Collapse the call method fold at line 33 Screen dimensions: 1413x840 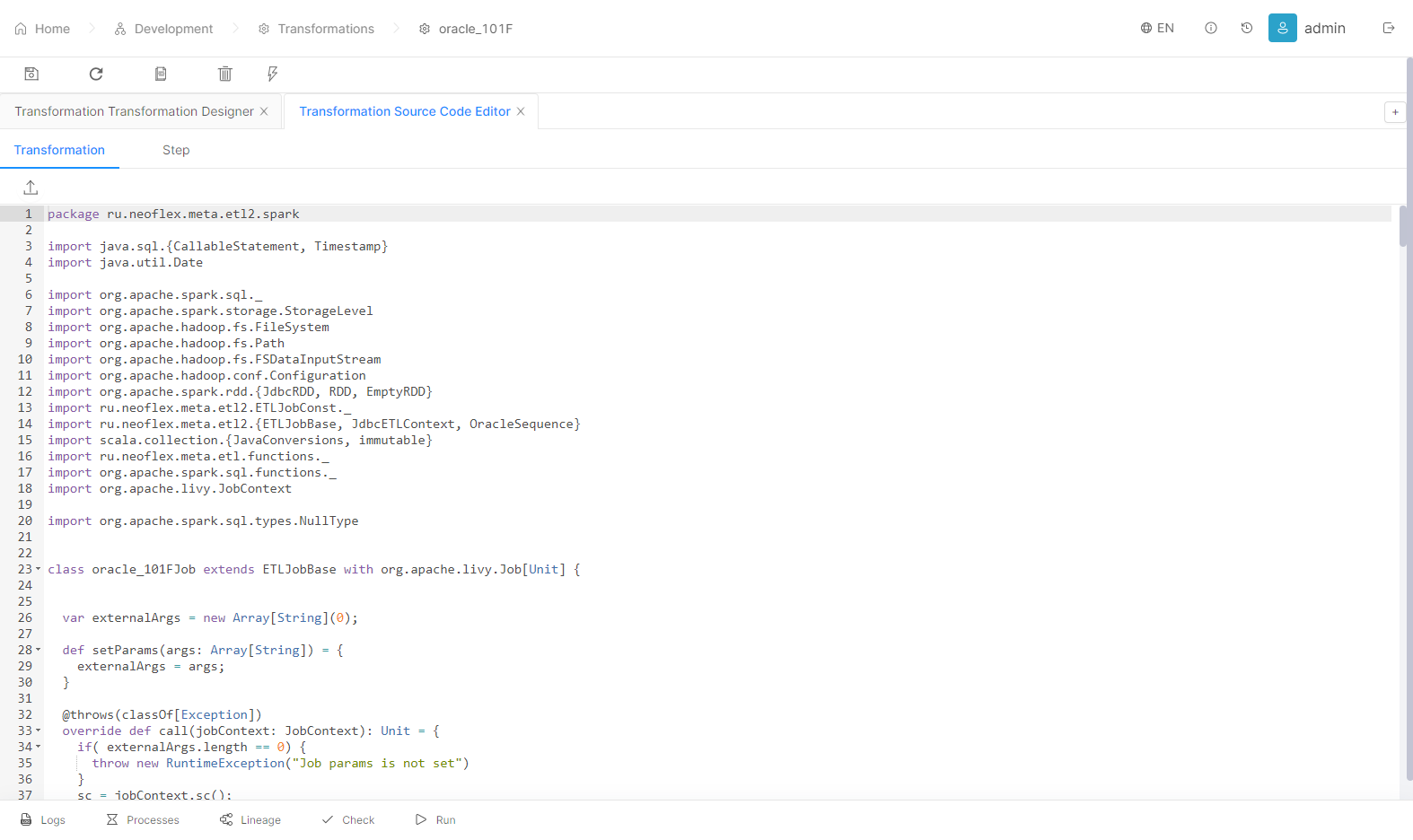coord(38,731)
